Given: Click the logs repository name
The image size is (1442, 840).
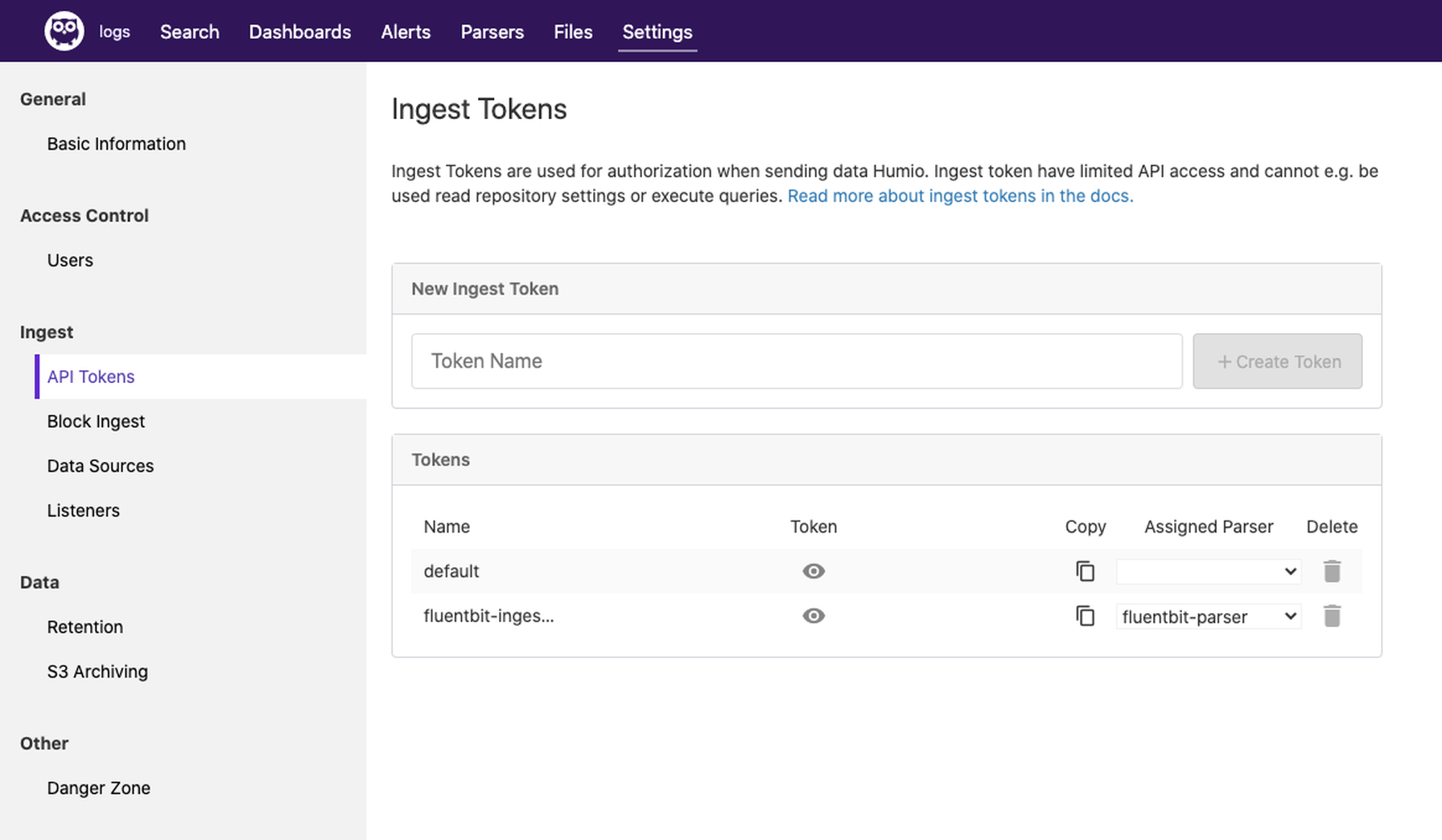Looking at the screenshot, I should [x=114, y=31].
